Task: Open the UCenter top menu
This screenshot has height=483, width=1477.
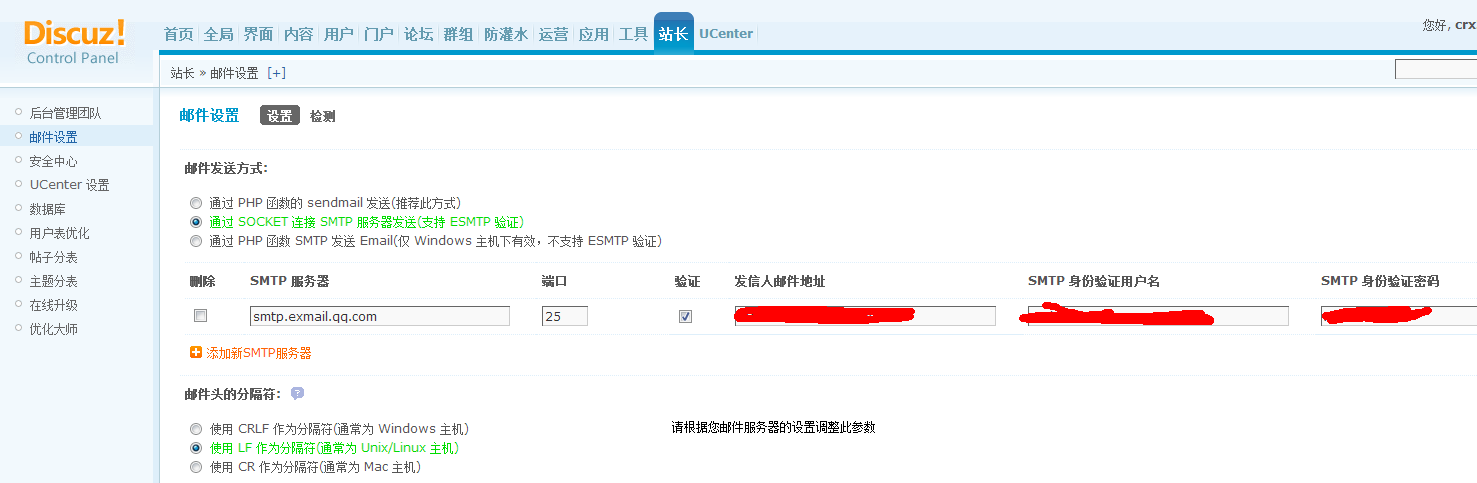Action: click(726, 34)
